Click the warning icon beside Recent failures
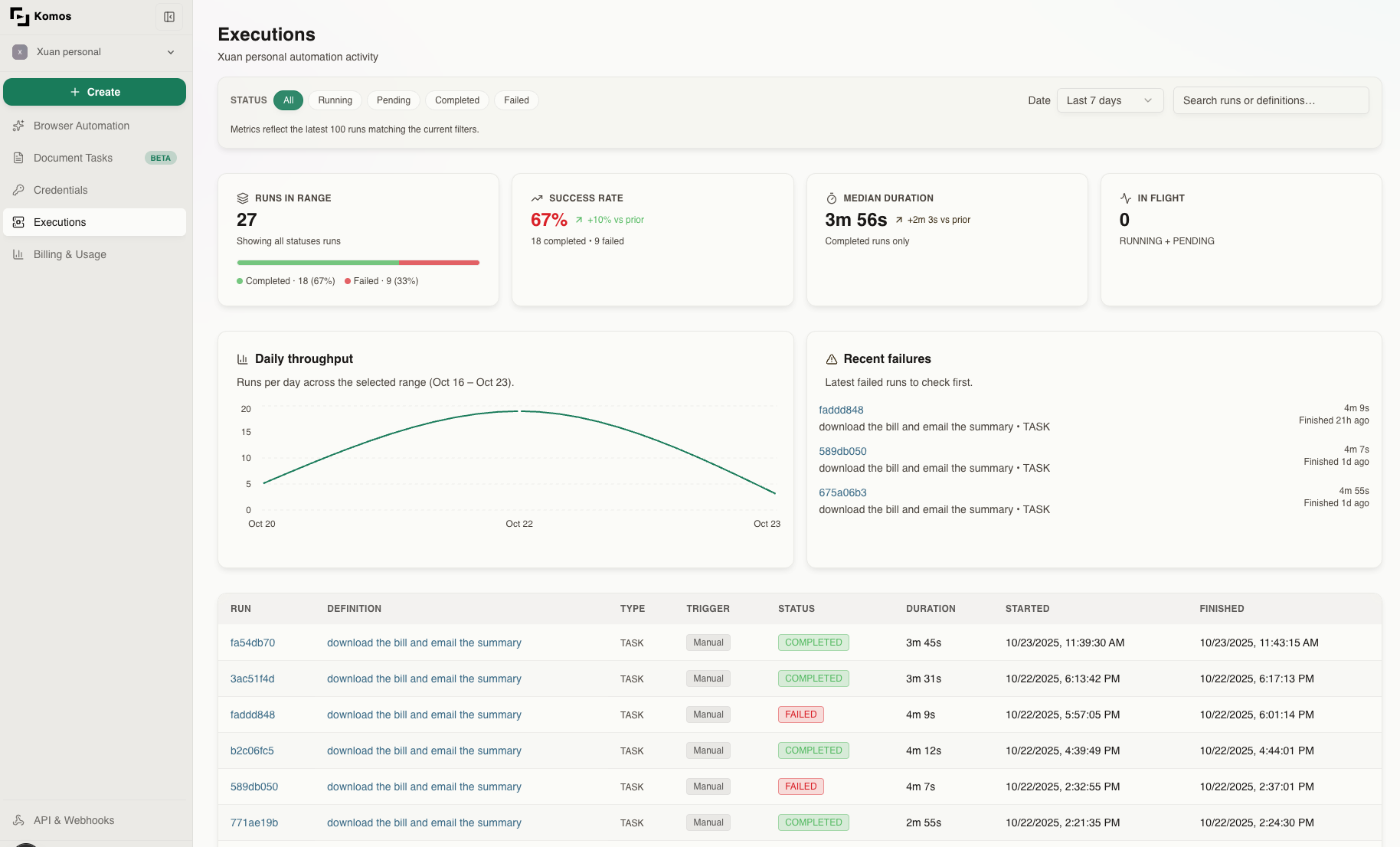The image size is (1400, 847). pos(830,358)
